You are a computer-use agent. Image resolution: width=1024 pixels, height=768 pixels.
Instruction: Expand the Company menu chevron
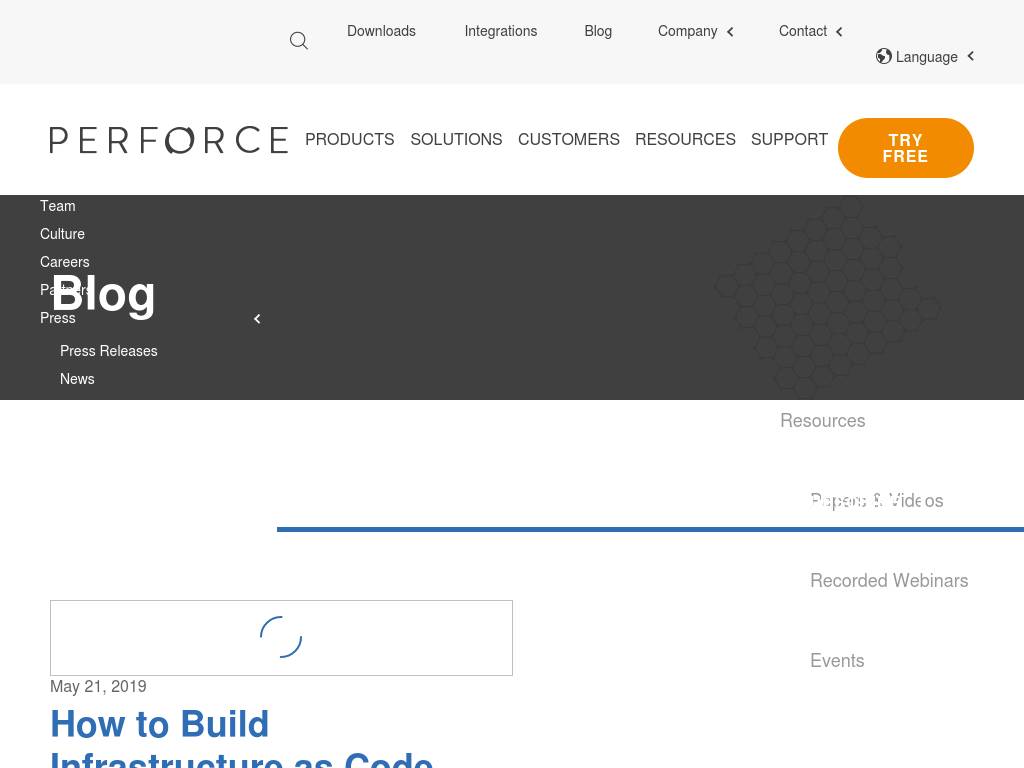tap(730, 32)
